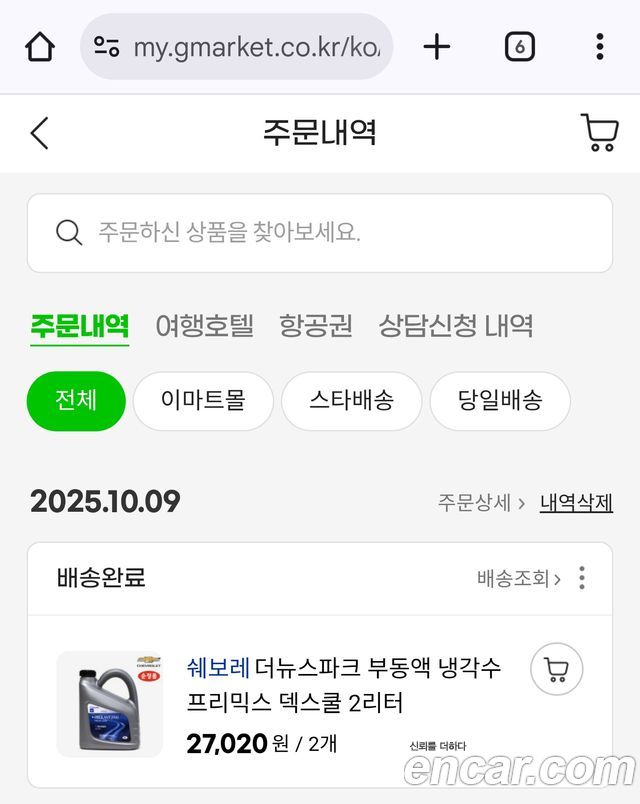Open site info icon in address bar

coord(107,47)
